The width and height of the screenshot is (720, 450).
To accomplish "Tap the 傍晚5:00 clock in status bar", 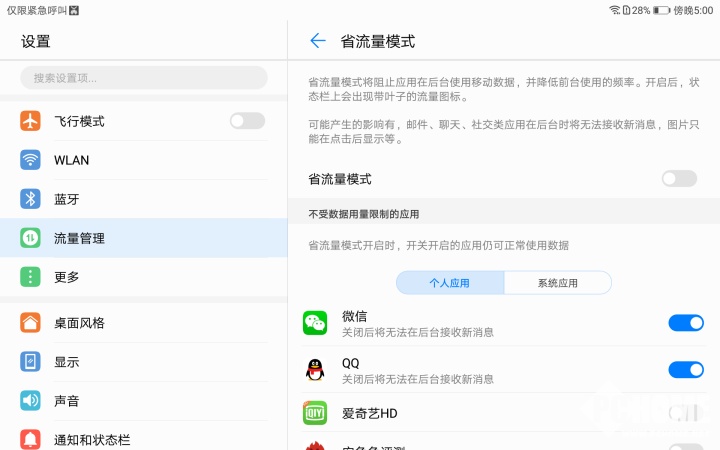I will coord(693,10).
